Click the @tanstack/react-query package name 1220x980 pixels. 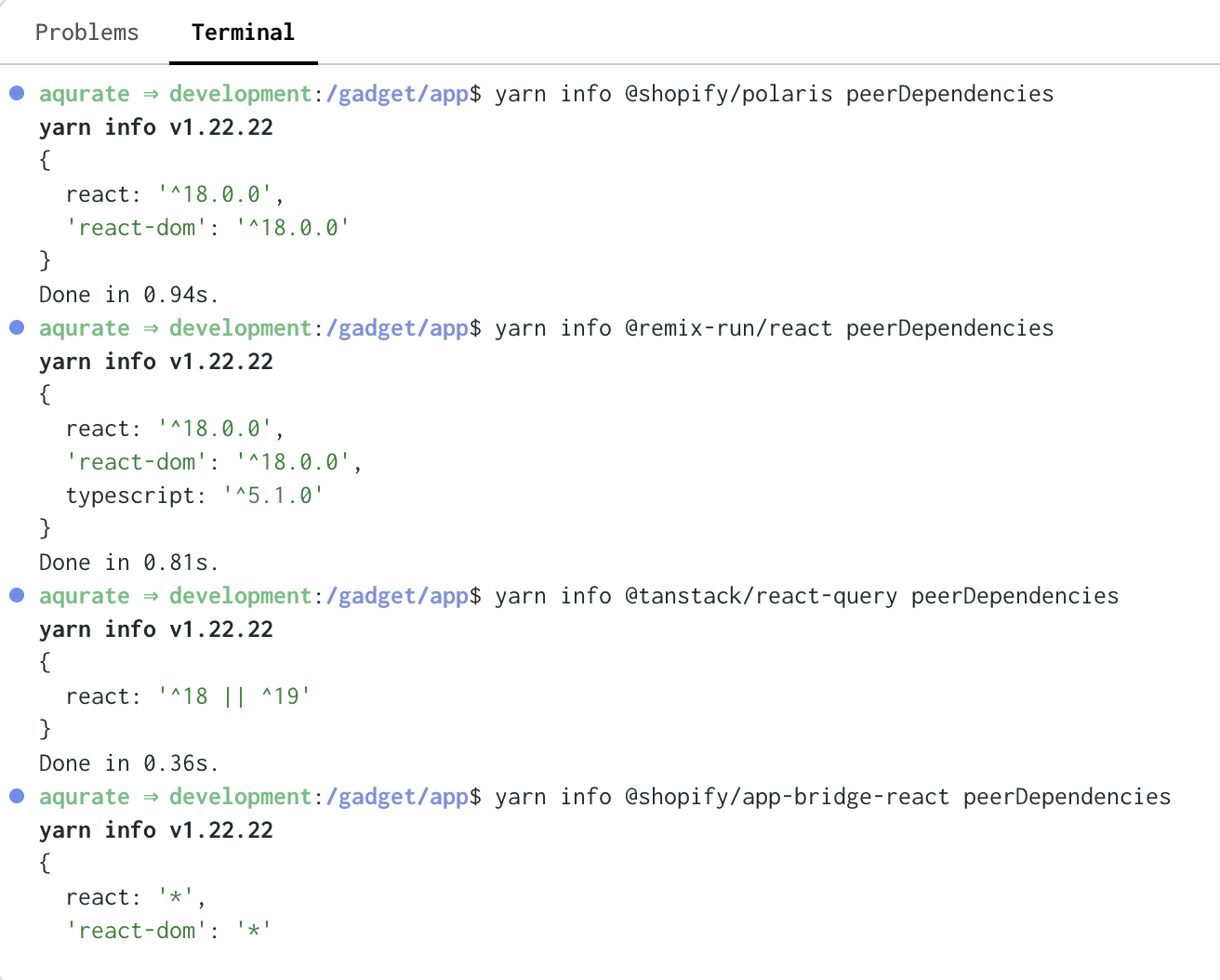tap(761, 596)
